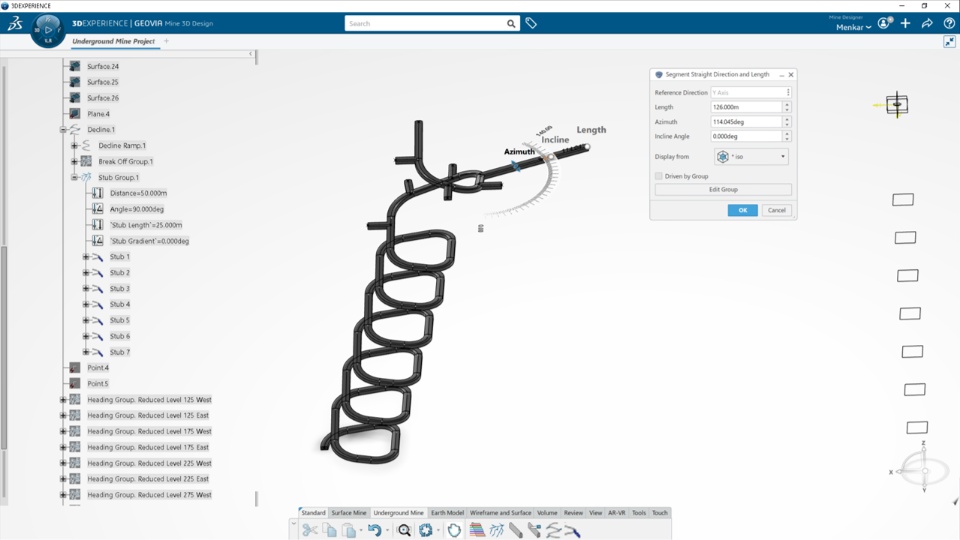
Task: Click the Incline Angle input field
Action: [746, 136]
